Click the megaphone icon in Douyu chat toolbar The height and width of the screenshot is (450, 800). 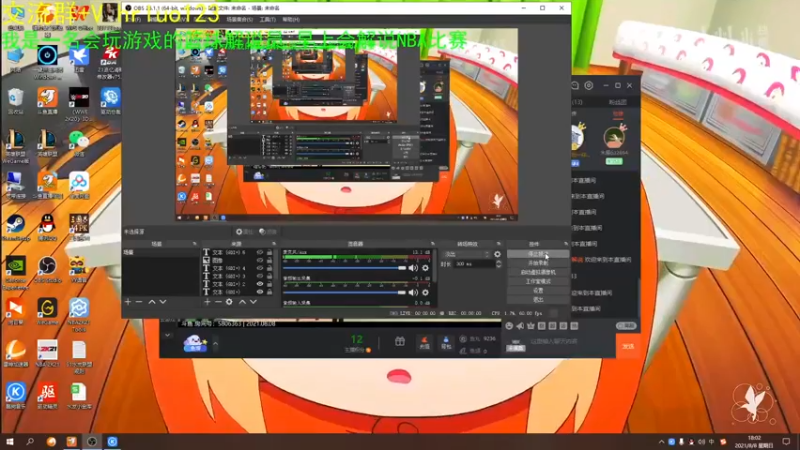[520, 326]
